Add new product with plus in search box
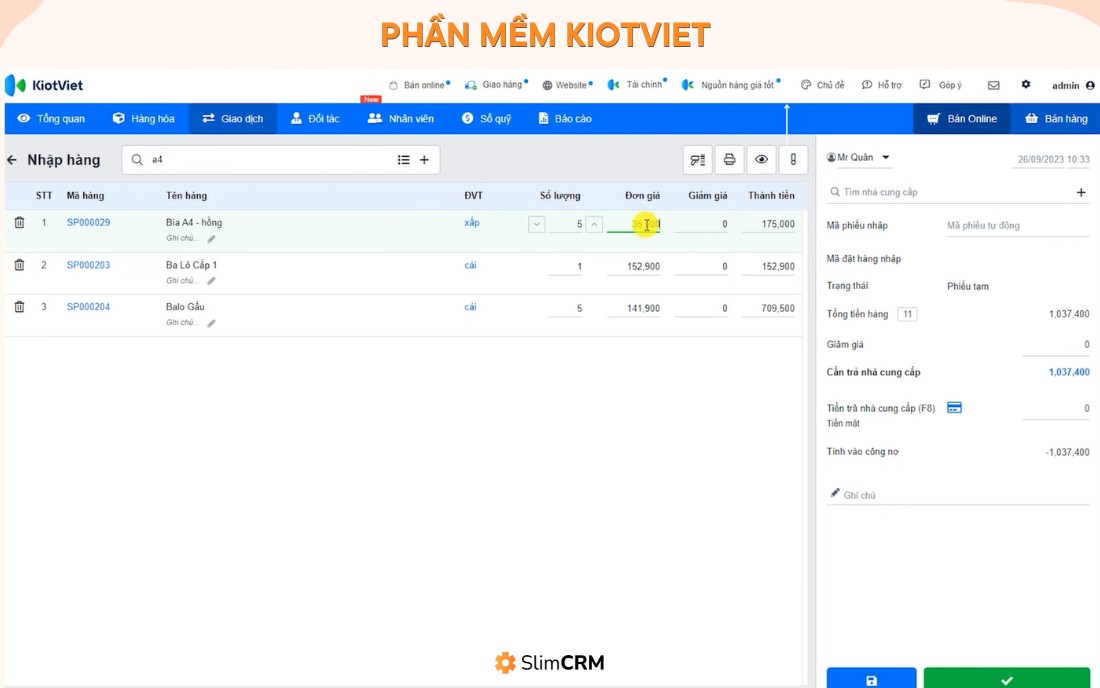The image size is (1100, 688). click(424, 160)
